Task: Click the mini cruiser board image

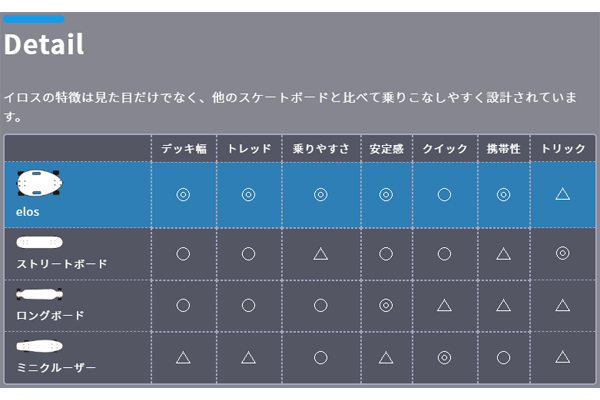Action: pyautogui.click(x=40, y=346)
